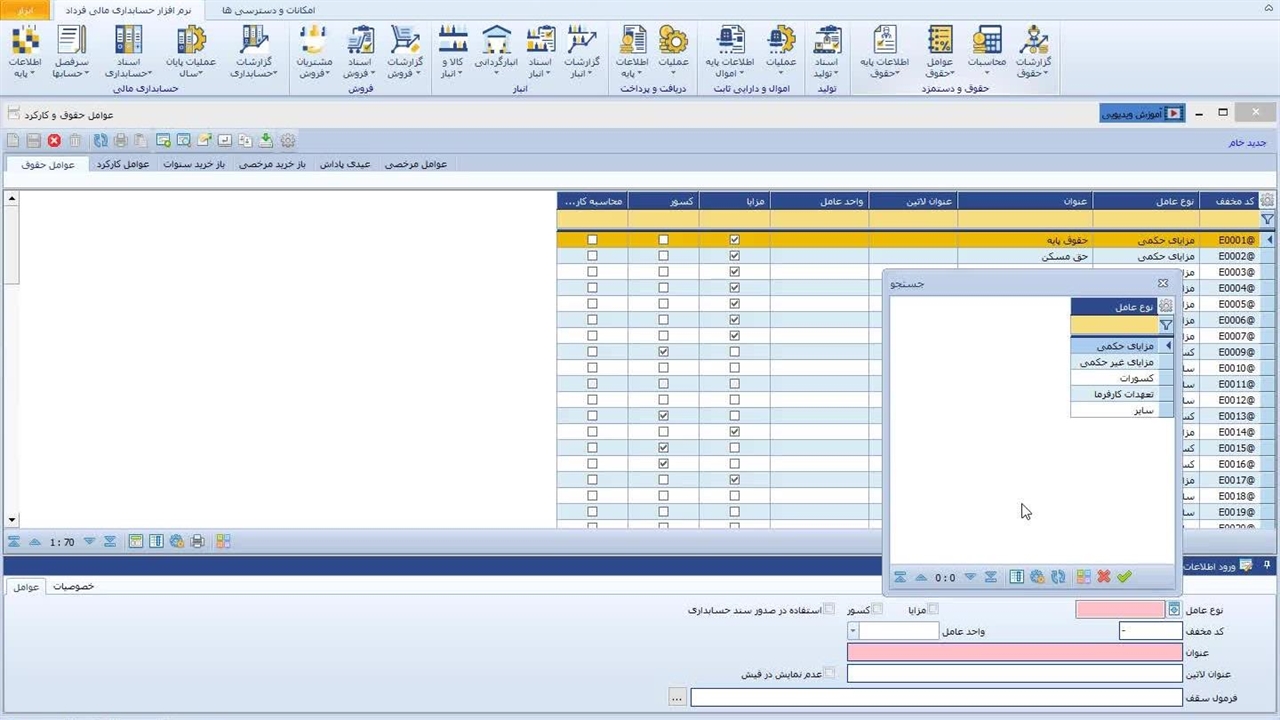Confirm selection with the green checkmark icon
1280x720 pixels.
[1124, 577]
